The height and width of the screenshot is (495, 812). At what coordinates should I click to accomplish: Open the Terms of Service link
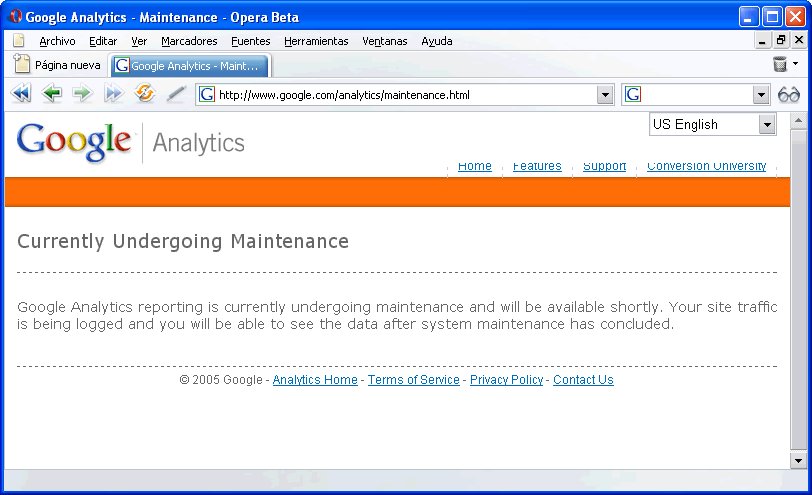pyautogui.click(x=414, y=380)
